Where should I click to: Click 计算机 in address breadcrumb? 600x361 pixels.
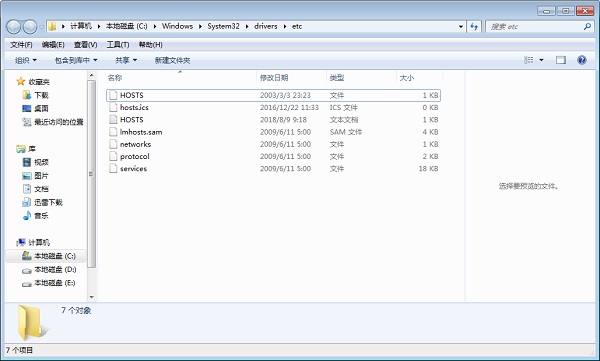81,26
